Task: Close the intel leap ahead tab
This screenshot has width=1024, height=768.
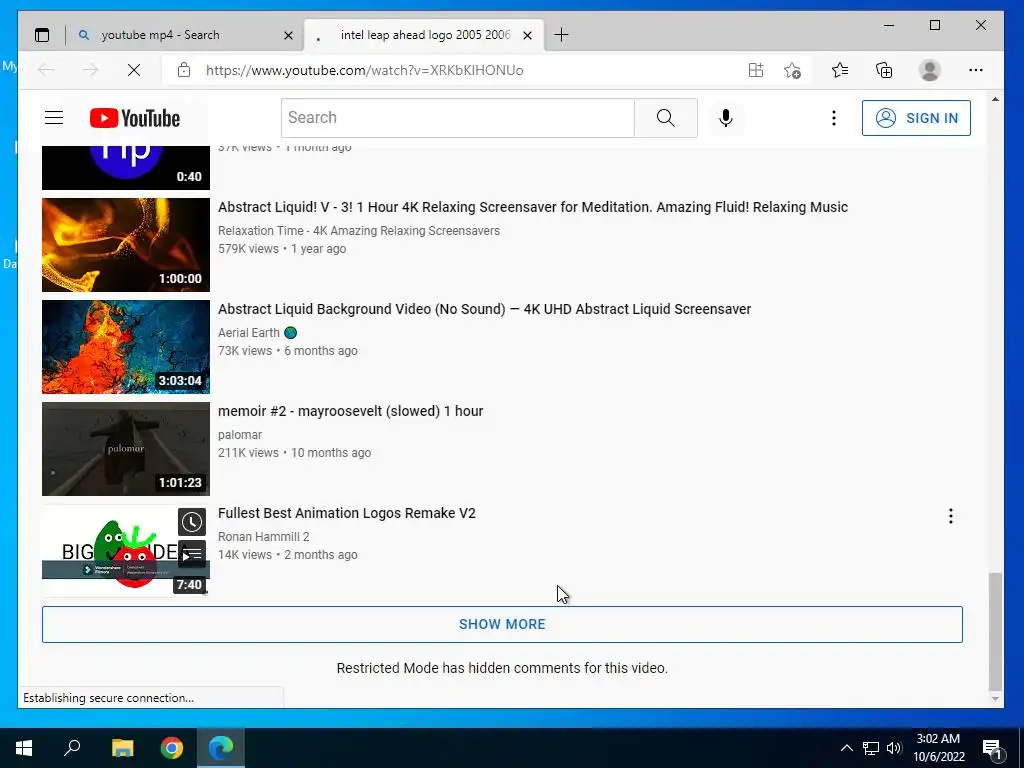Action: (x=528, y=35)
